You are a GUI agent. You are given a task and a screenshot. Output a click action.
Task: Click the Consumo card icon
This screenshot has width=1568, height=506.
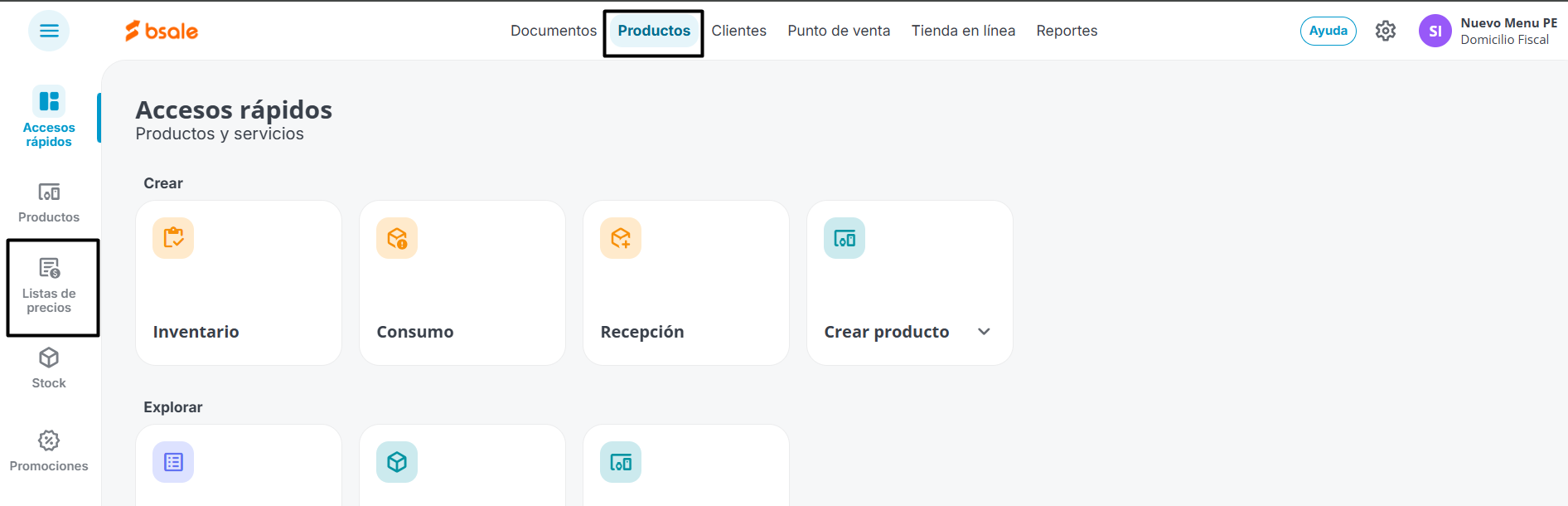coord(397,238)
